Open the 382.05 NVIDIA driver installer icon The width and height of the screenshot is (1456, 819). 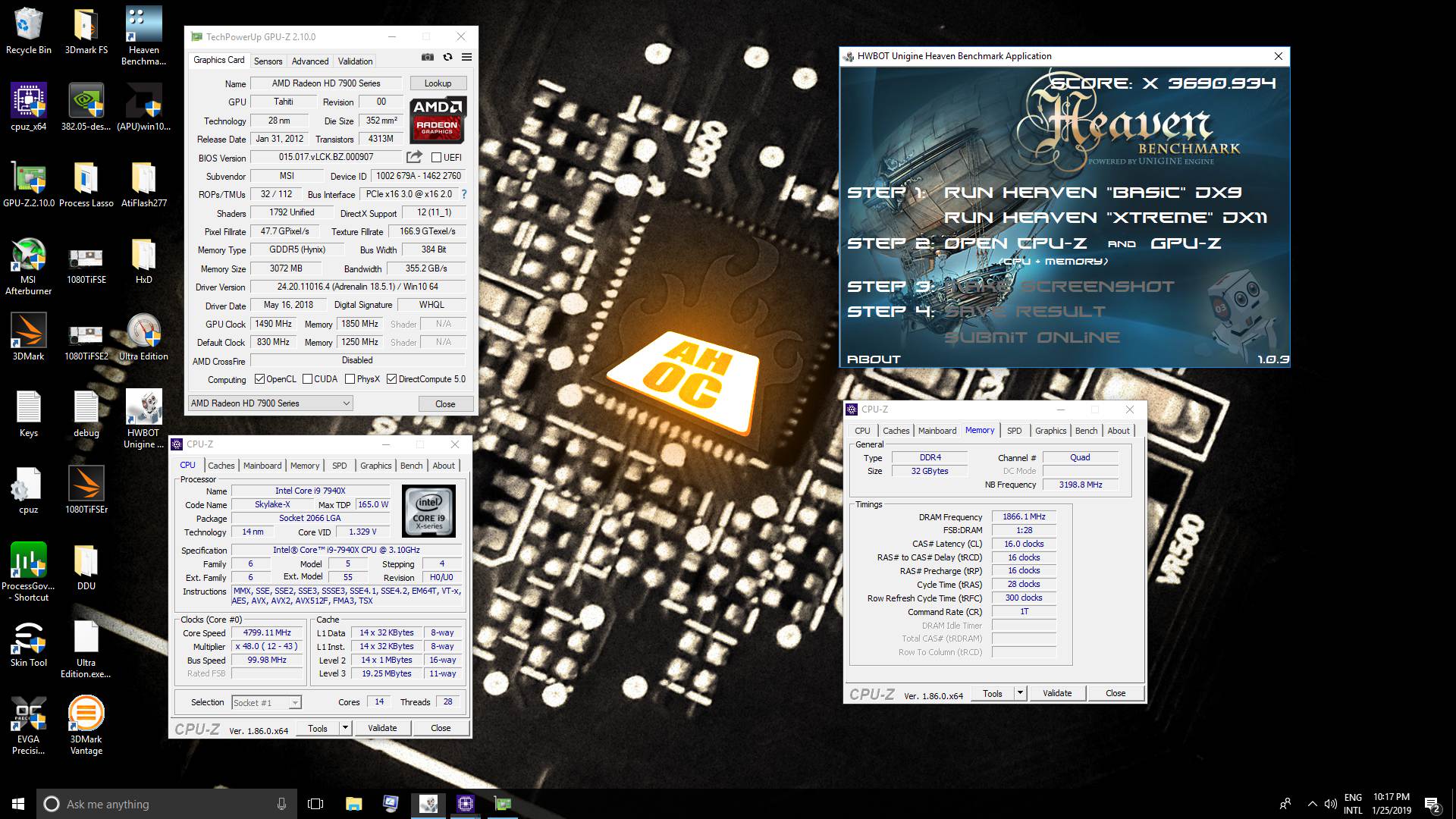coord(86,107)
